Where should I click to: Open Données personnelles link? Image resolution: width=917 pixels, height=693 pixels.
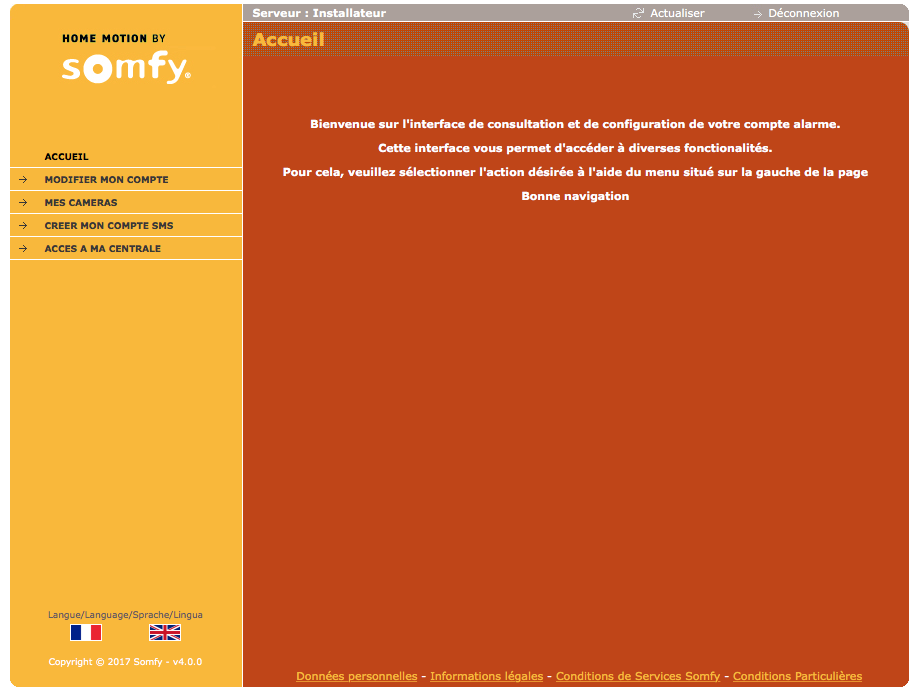click(357, 676)
